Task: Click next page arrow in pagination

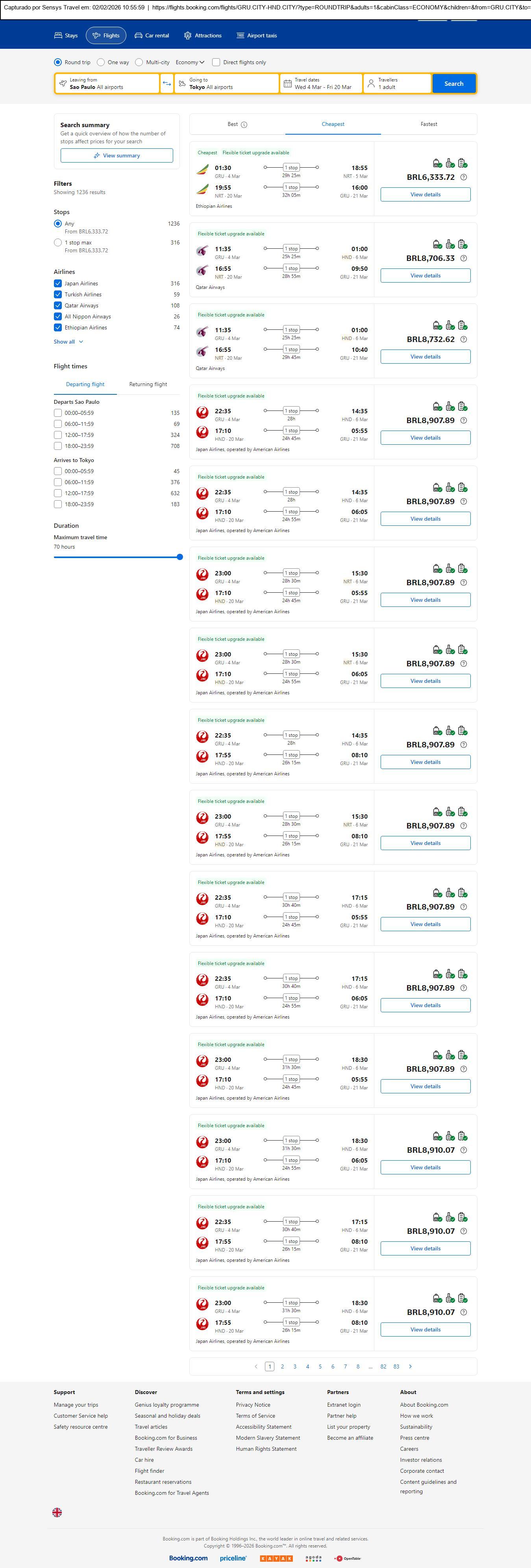Action: pos(410,1366)
